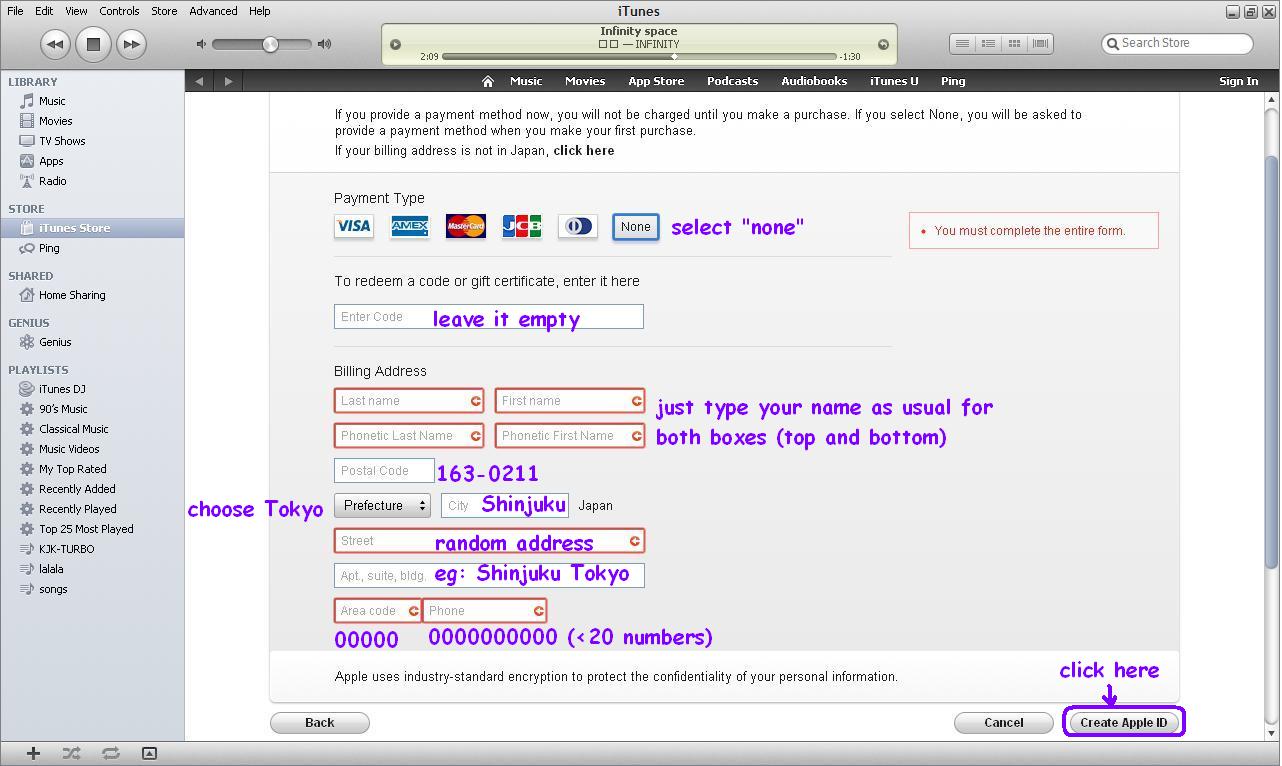Click the add playlist plus icon

(33, 754)
